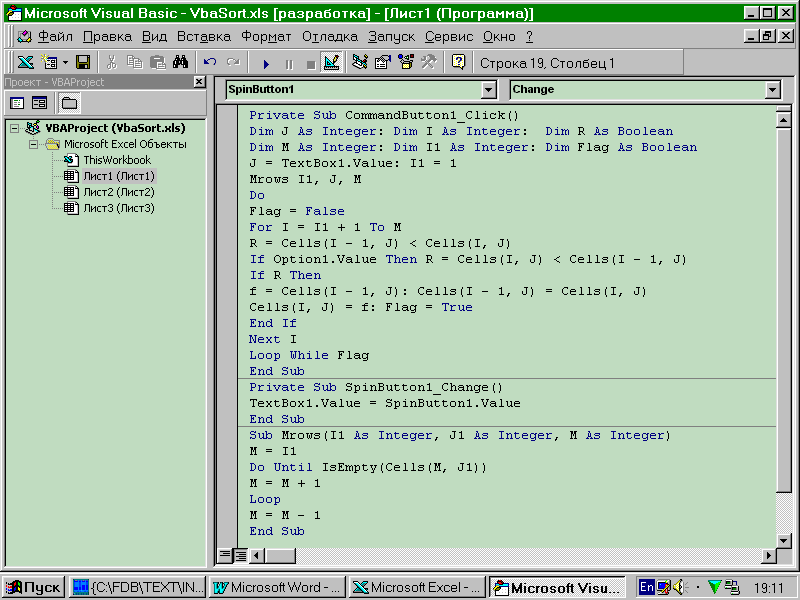Click the speaker volume tray icon
This screenshot has height=600, width=800.
click(680, 587)
